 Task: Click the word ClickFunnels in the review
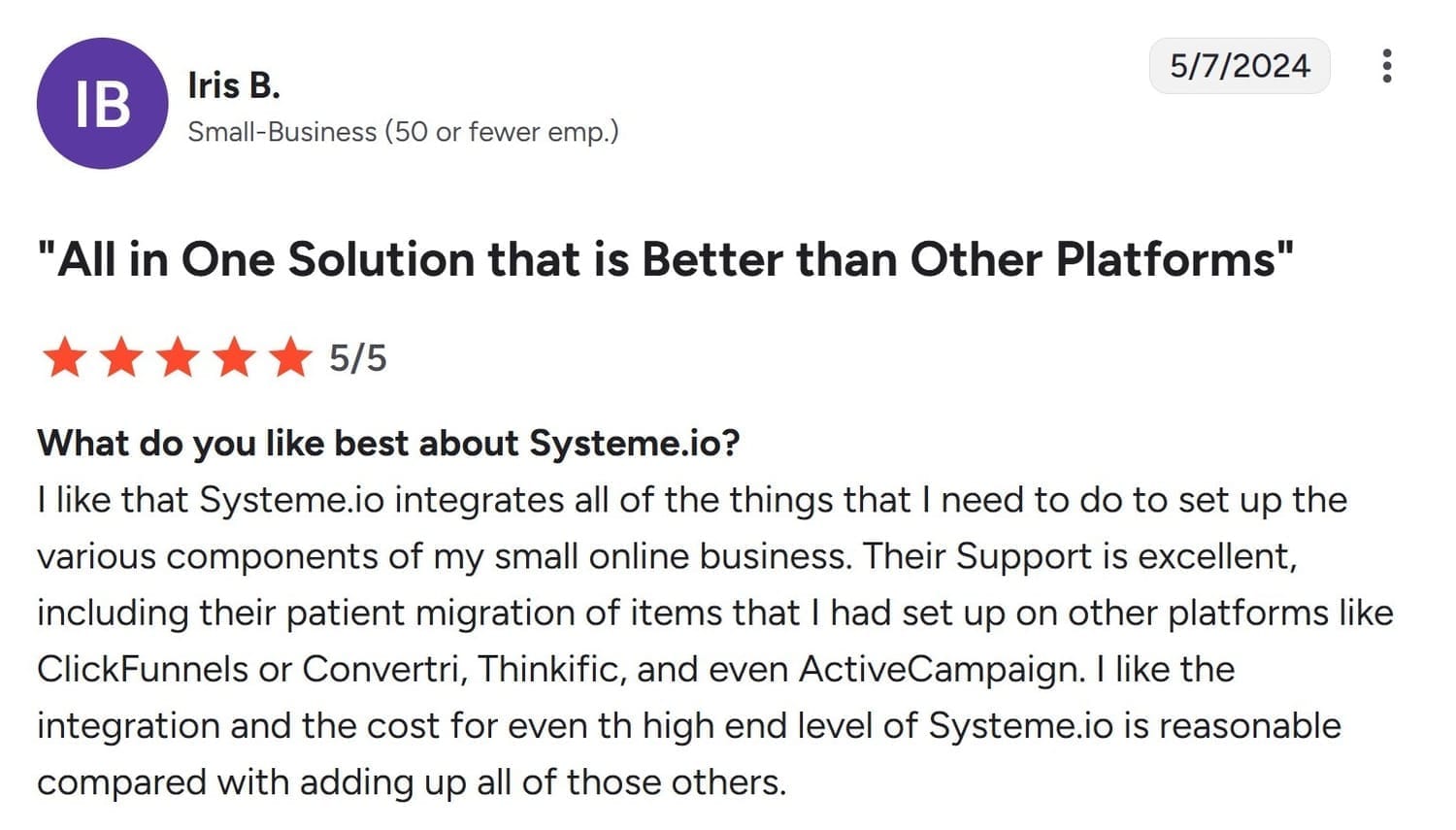[x=143, y=670]
